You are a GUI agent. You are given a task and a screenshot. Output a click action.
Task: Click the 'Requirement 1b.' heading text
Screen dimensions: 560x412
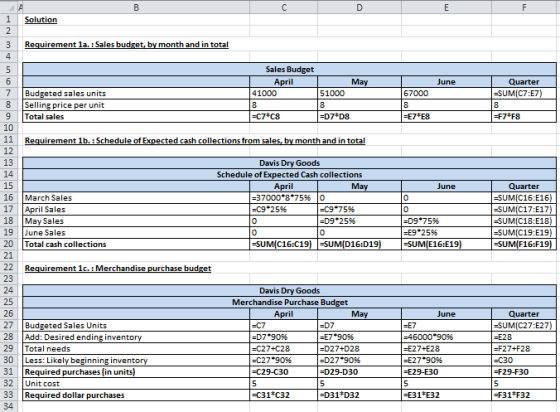(195, 141)
